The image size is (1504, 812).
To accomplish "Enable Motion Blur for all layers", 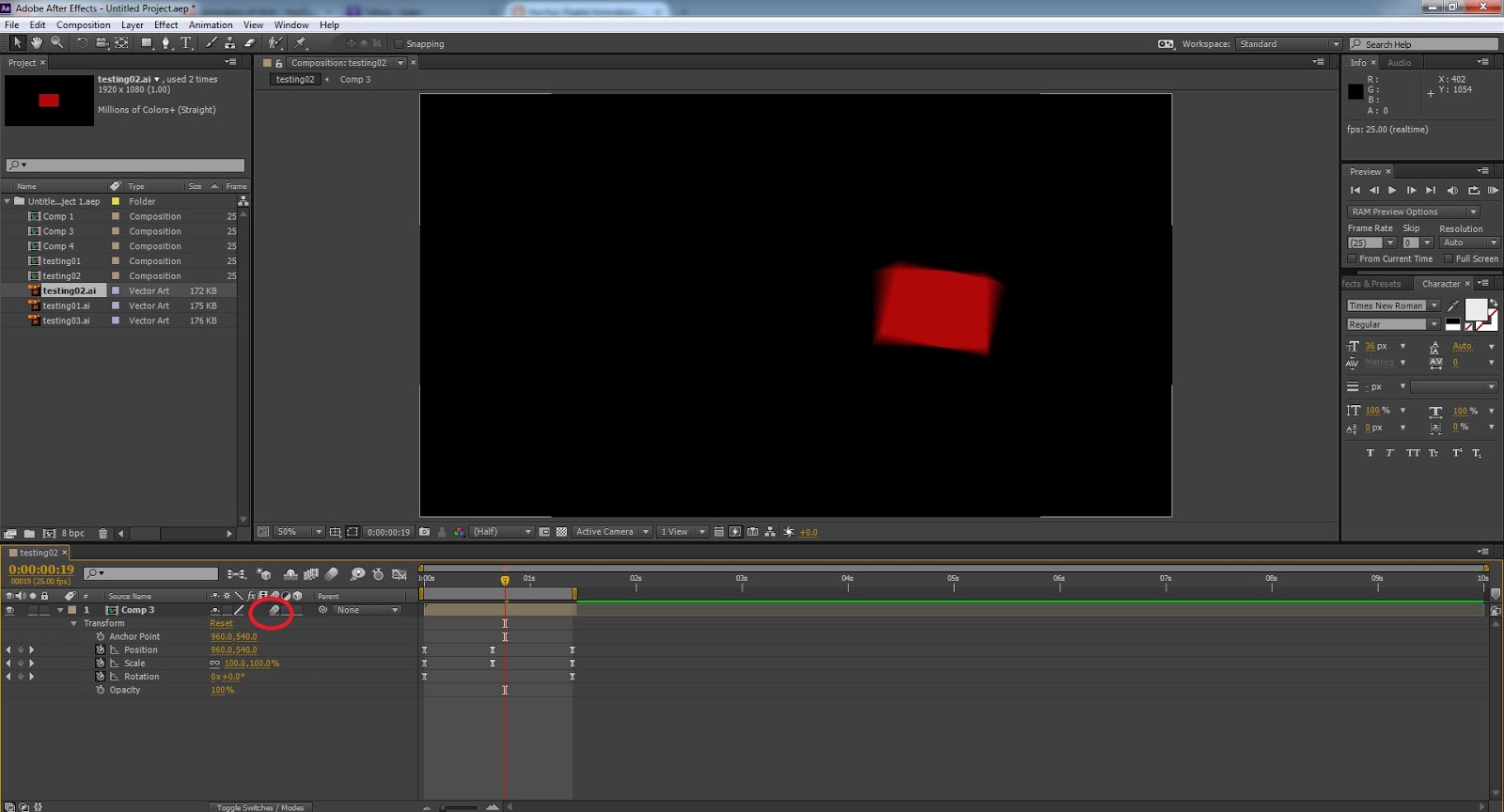I will click(x=331, y=573).
